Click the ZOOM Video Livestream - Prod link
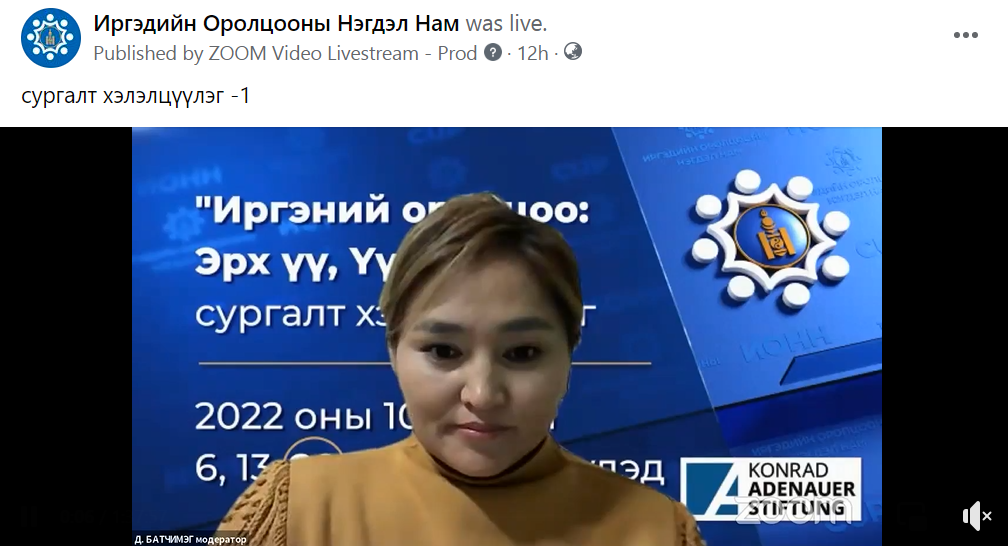This screenshot has height=546, width=1008. tap(343, 53)
